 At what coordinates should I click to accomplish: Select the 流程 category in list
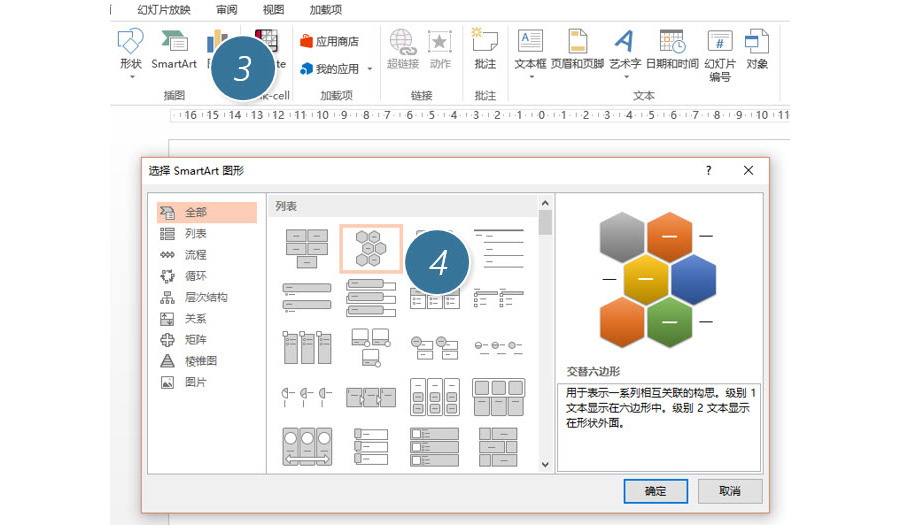195,255
